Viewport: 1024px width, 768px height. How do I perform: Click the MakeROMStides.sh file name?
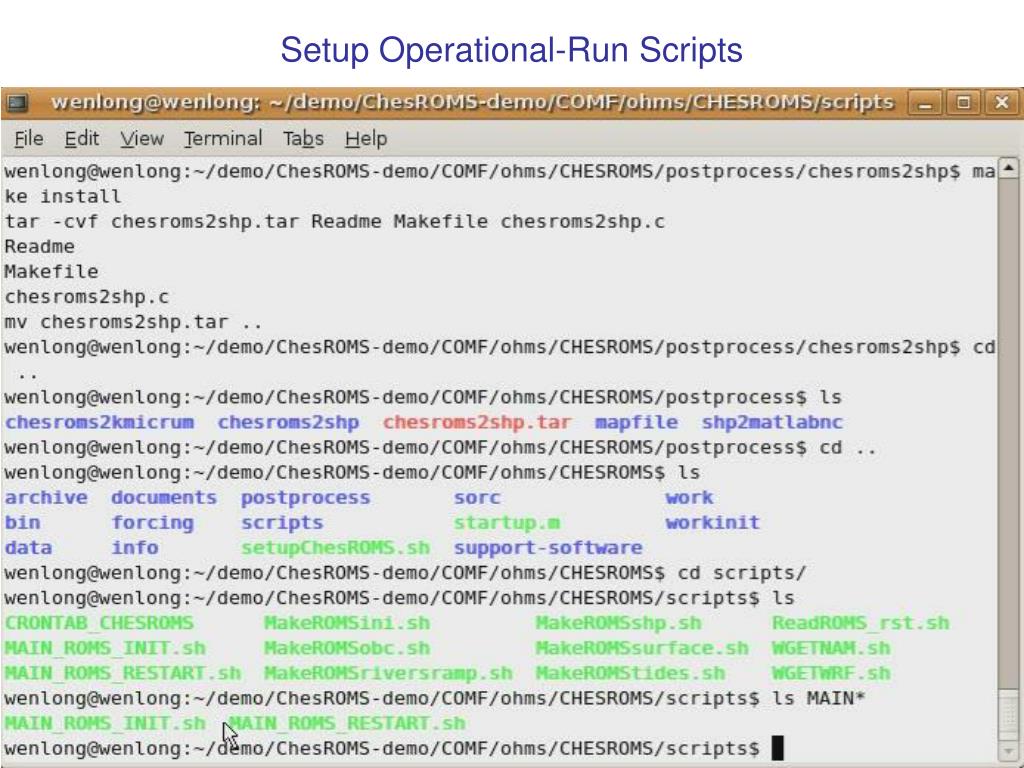tap(630, 673)
